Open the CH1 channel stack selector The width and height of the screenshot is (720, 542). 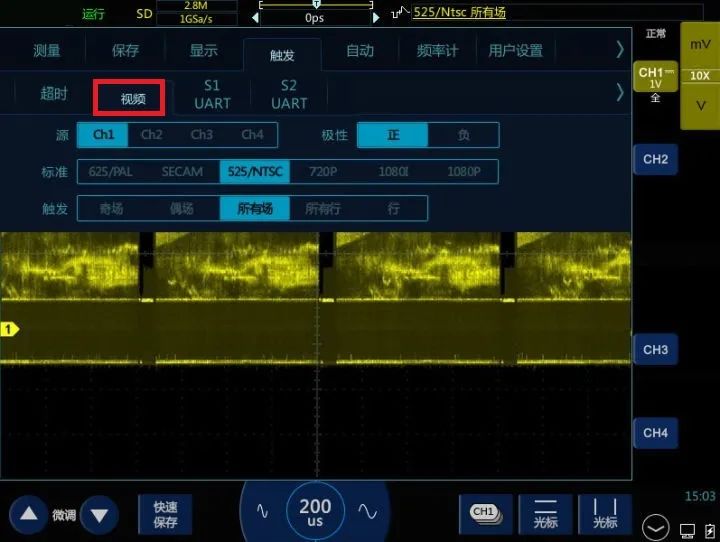[485, 514]
